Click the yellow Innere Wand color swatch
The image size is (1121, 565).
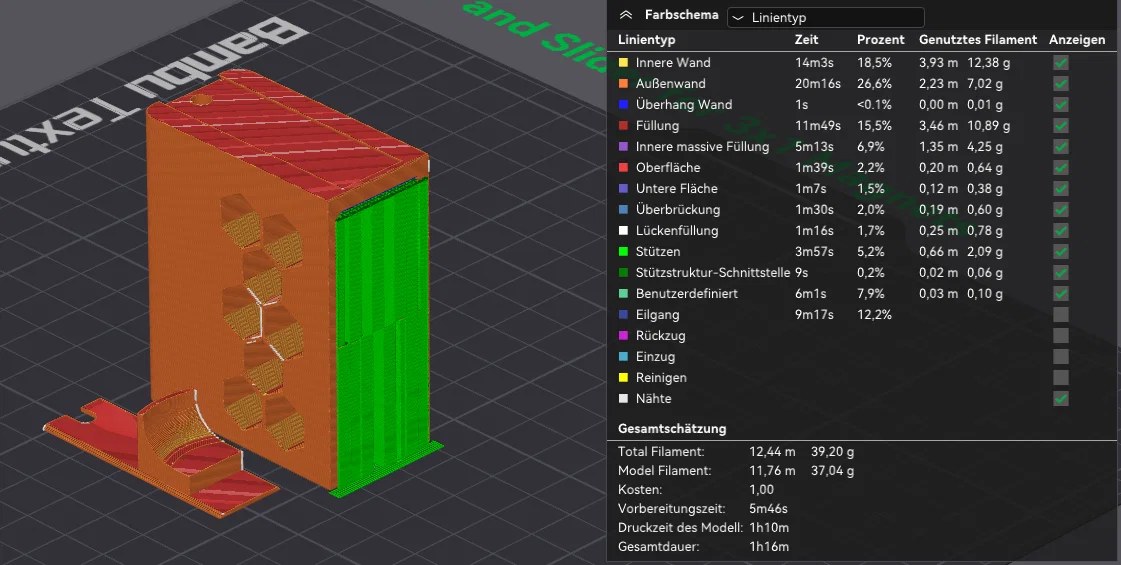[x=623, y=63]
